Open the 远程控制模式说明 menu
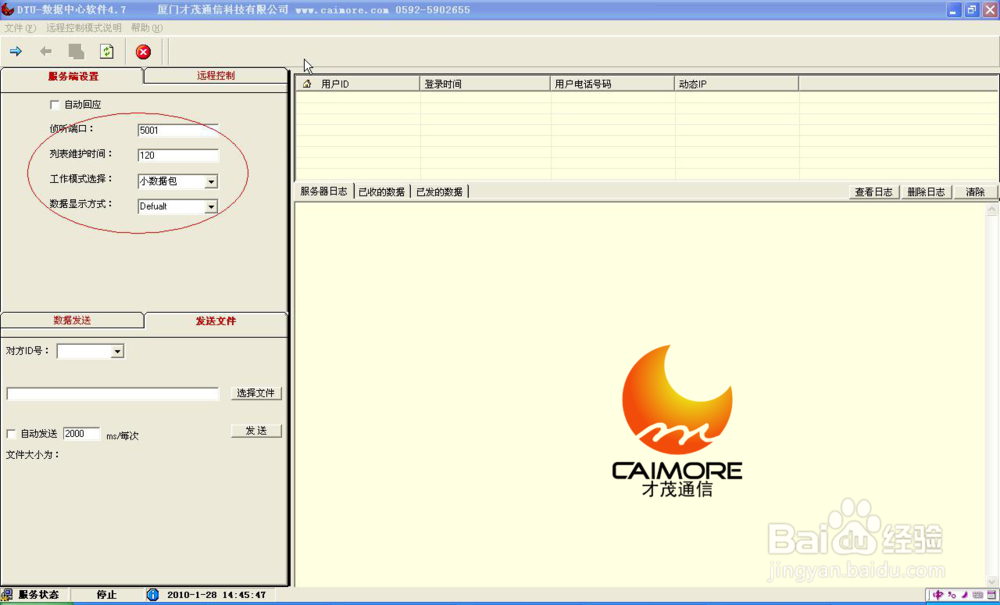The height and width of the screenshot is (605, 1000). [84, 28]
